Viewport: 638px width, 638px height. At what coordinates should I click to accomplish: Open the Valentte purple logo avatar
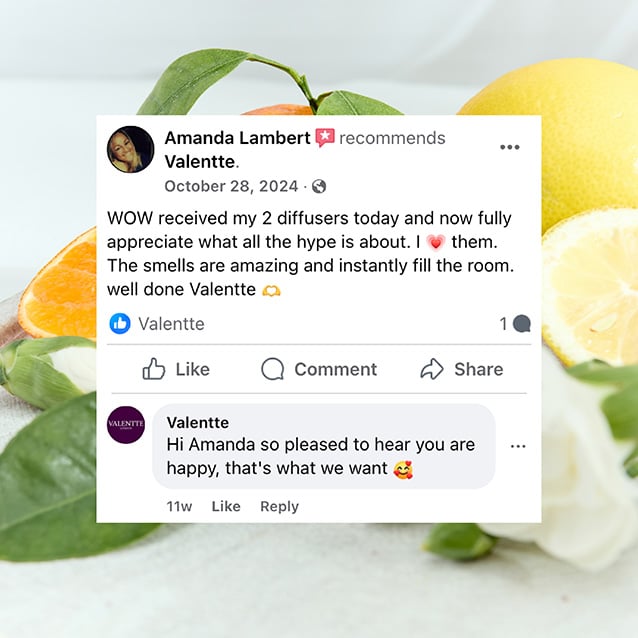point(126,425)
